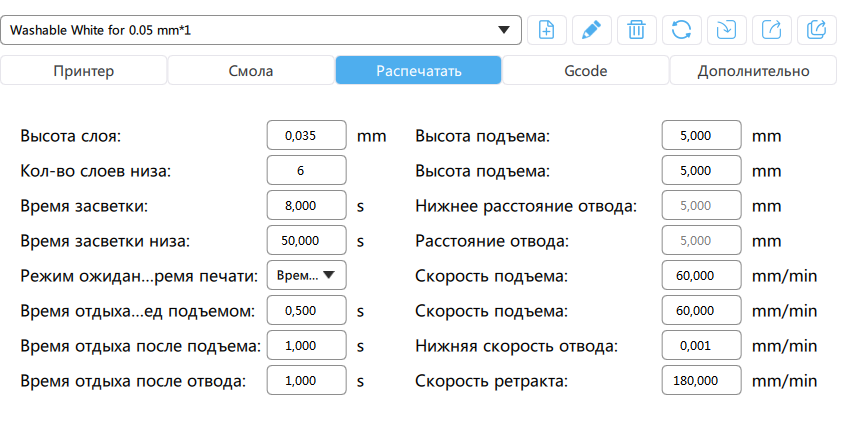Go to the Gcode tab
Viewport: 842px width, 444px height.
586,70
